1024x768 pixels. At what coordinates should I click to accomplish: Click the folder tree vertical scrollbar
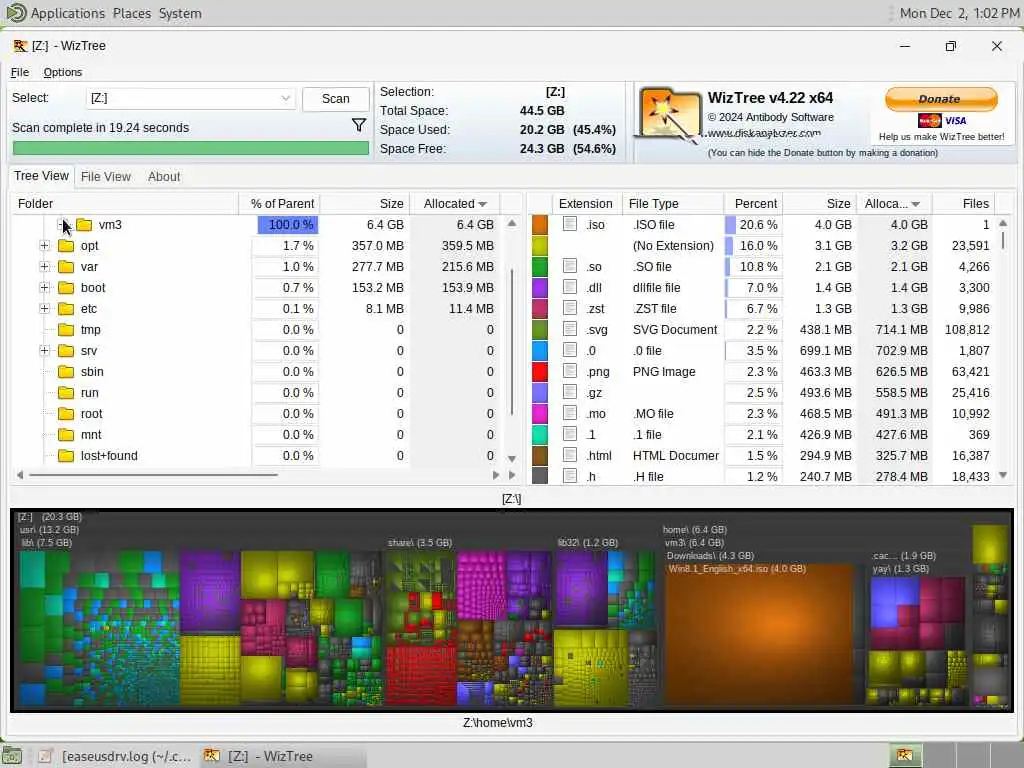512,342
